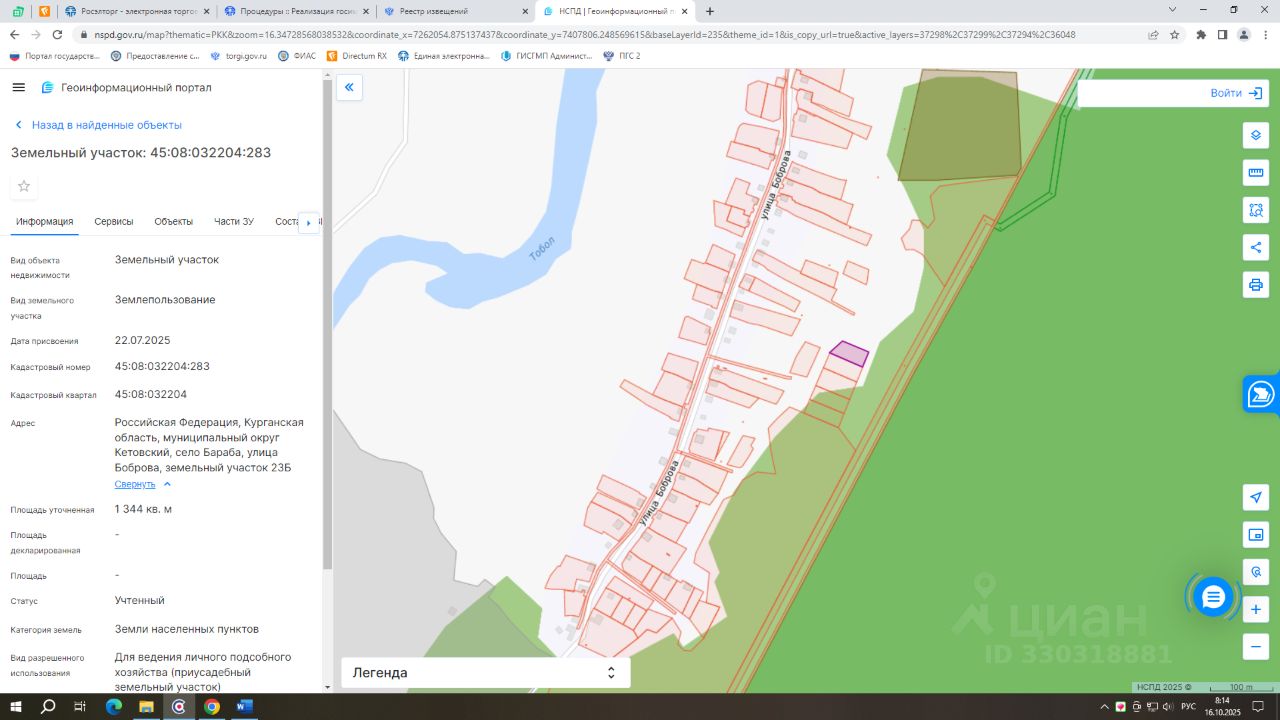1280x720 pixels.
Task: Click the share map icon
Action: [x=1256, y=247]
